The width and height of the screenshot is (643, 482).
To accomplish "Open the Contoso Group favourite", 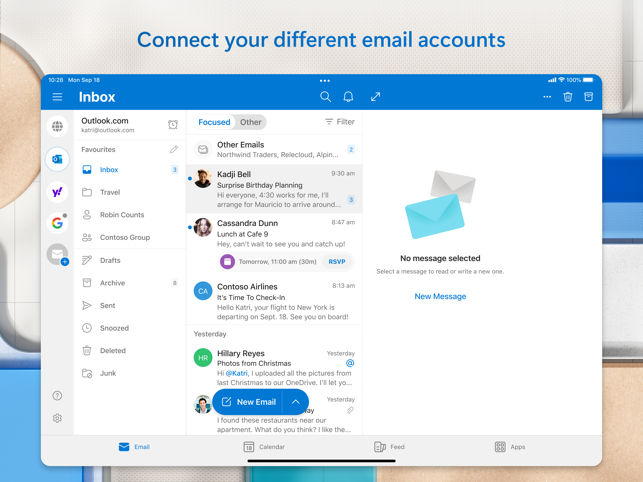I will pyautogui.click(x=130, y=237).
